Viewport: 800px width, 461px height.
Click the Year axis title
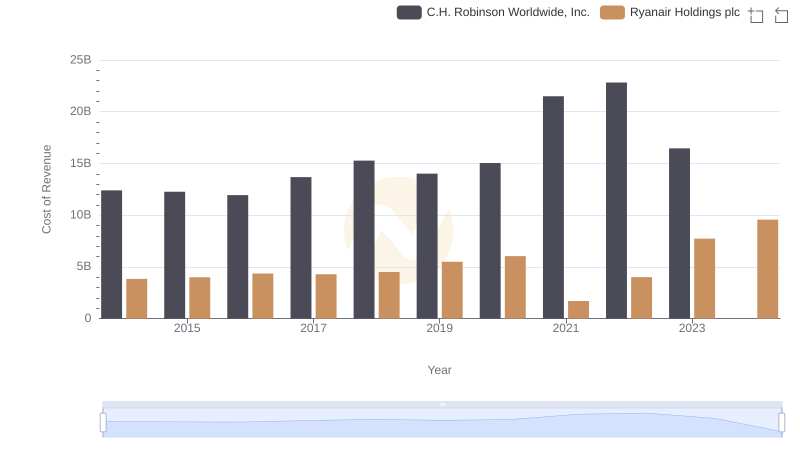[439, 370]
